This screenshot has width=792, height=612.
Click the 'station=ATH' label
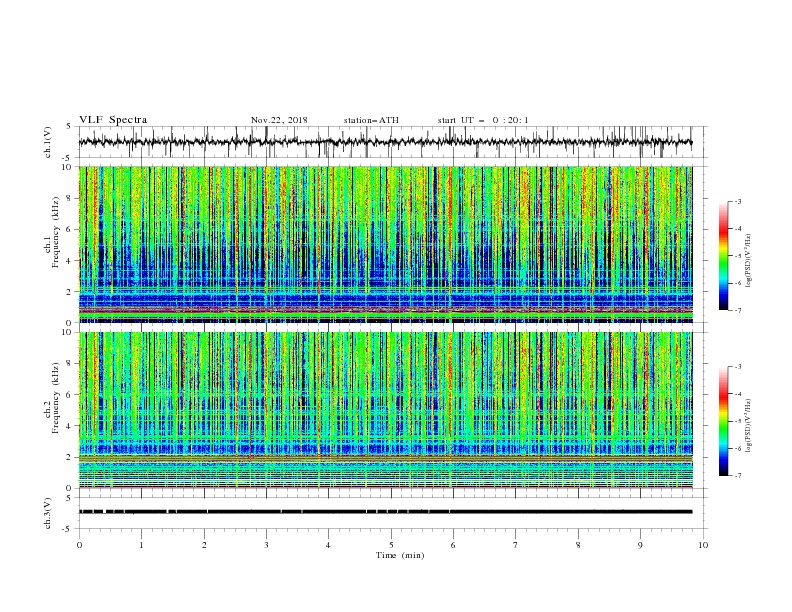[x=371, y=120]
